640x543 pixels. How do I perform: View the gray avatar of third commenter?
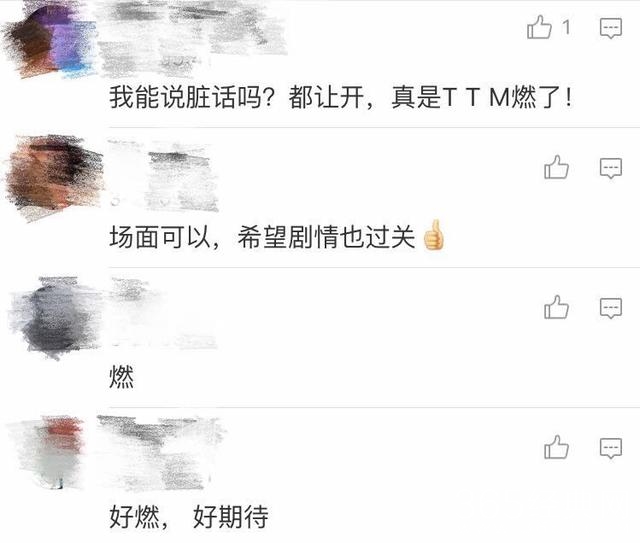55,316
